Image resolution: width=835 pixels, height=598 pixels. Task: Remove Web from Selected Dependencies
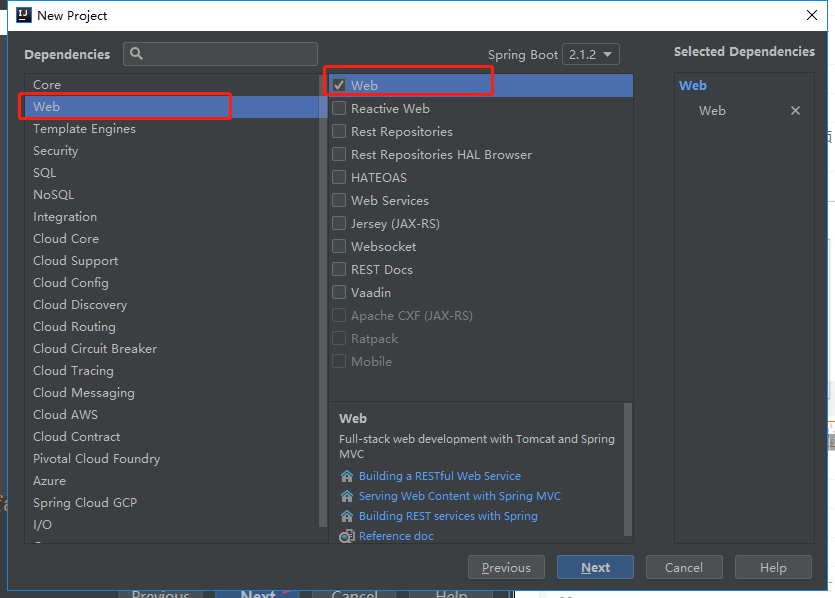pyautogui.click(x=795, y=111)
